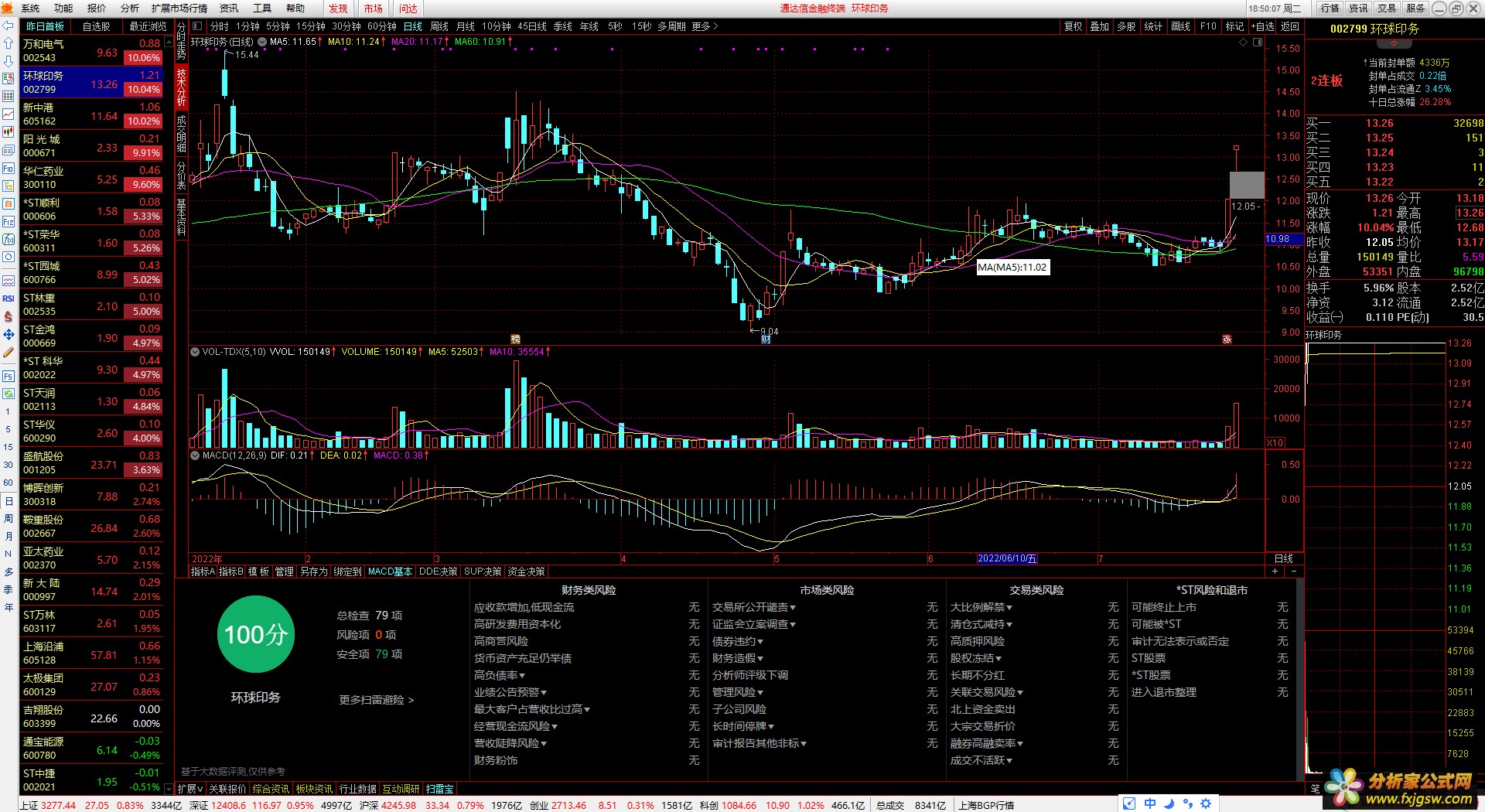Click the 榜 marker on the K-line chart
Image resolution: width=1485 pixels, height=812 pixels.
[516, 339]
